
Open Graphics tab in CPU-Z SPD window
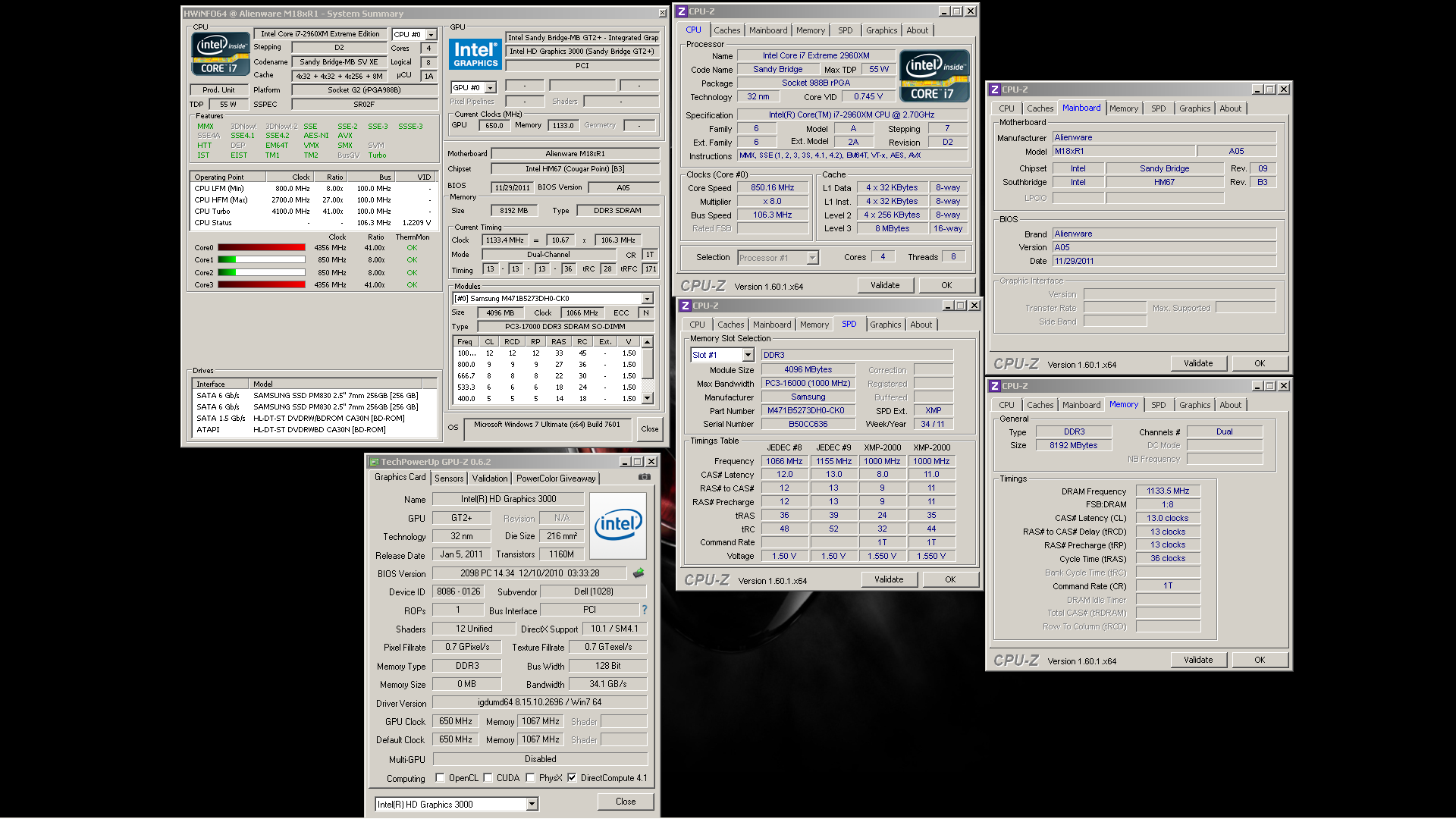click(x=885, y=325)
